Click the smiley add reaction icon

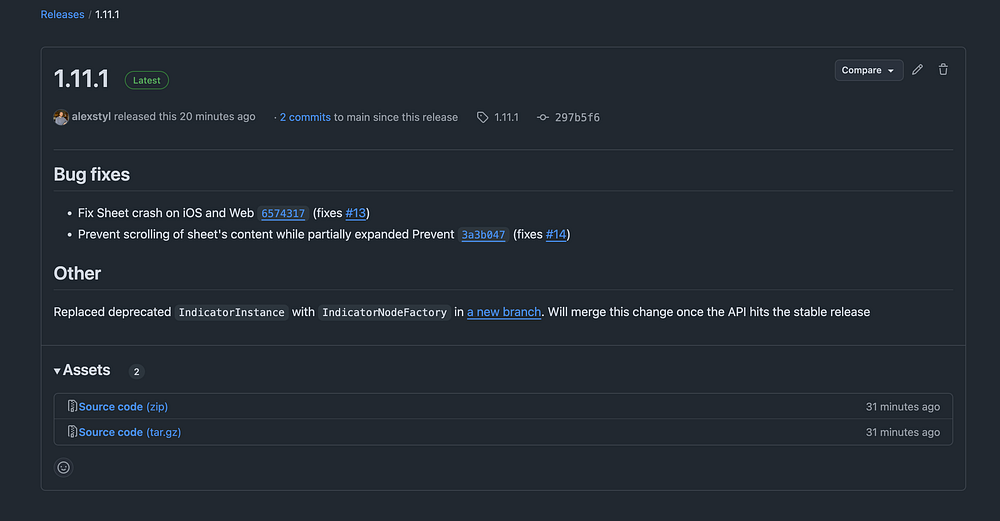click(64, 467)
